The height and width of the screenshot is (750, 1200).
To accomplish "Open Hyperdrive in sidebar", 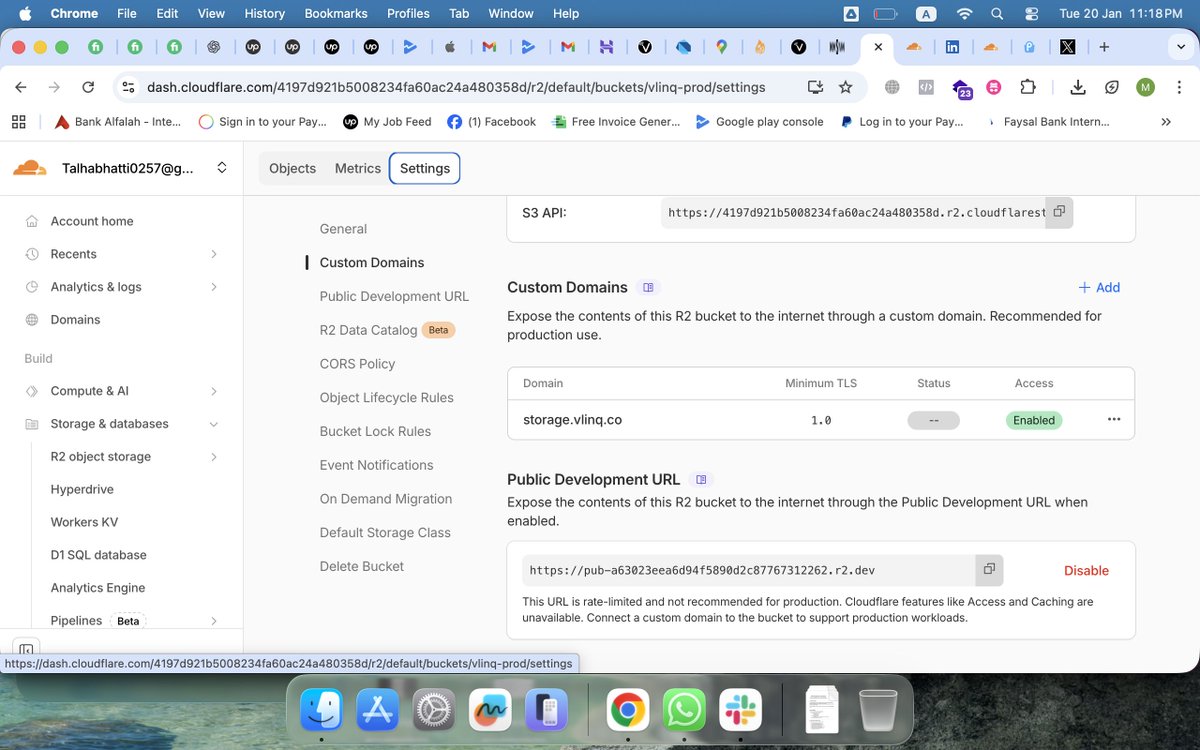I will coord(82,489).
